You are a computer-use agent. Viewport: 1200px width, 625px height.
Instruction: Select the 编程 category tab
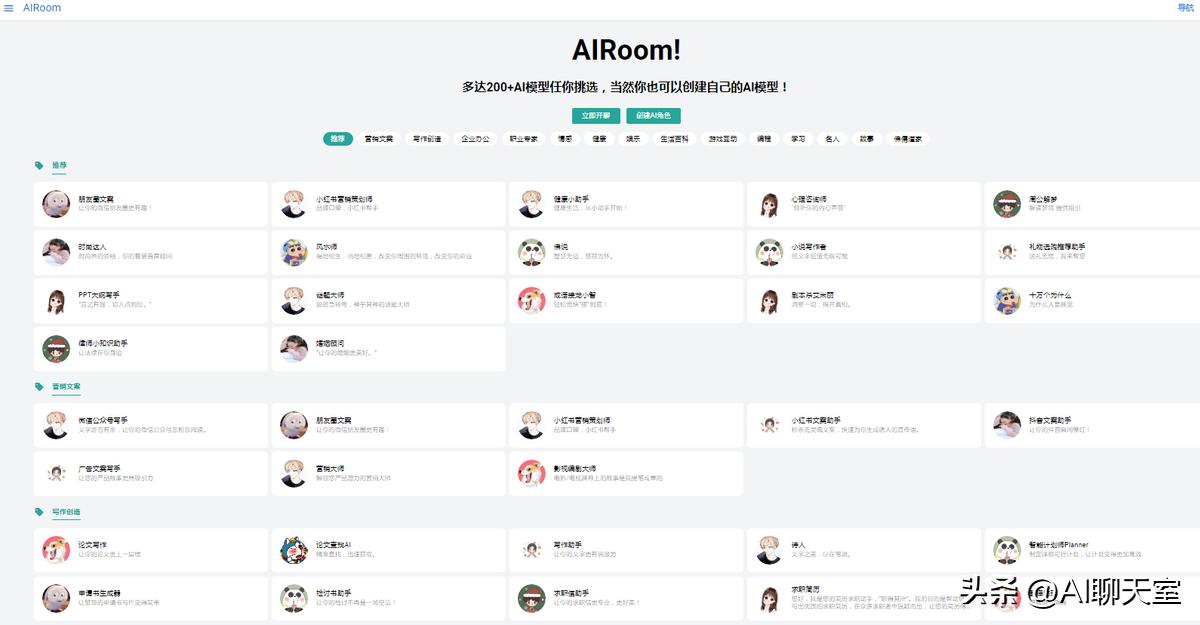(764, 139)
